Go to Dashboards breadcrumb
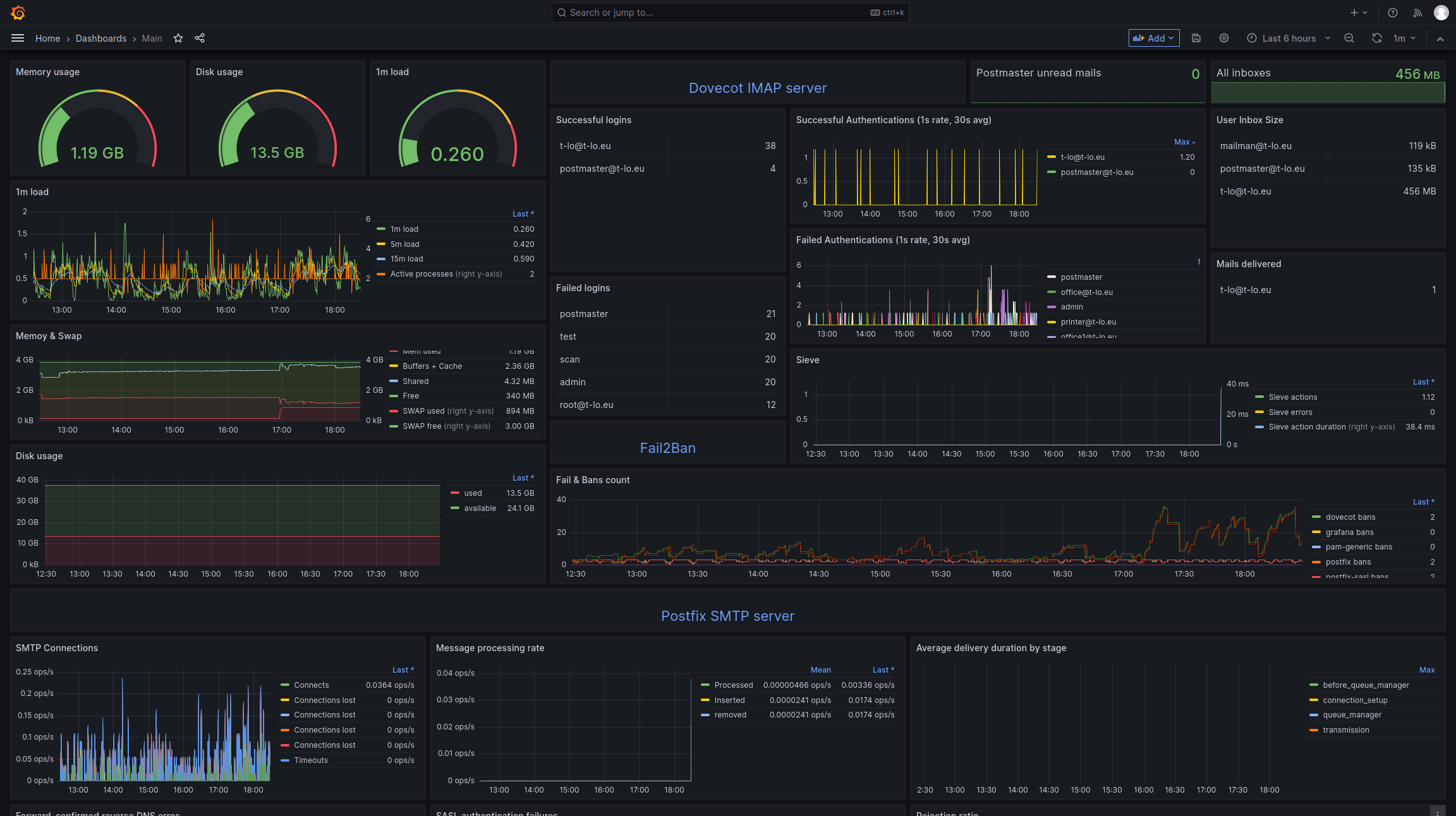 pos(101,39)
